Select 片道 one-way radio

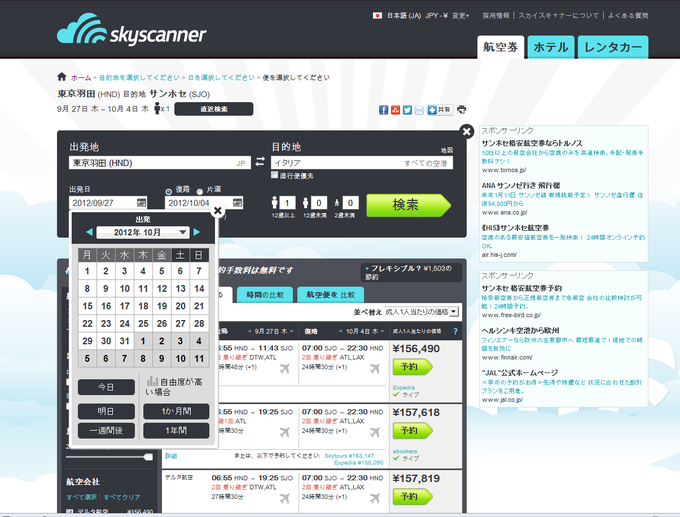(x=199, y=191)
